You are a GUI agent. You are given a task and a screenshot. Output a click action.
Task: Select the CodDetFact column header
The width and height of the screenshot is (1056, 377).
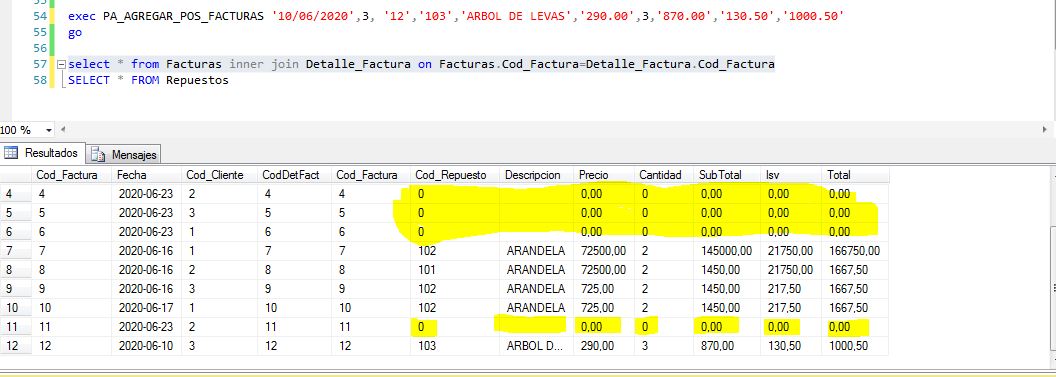click(294, 175)
